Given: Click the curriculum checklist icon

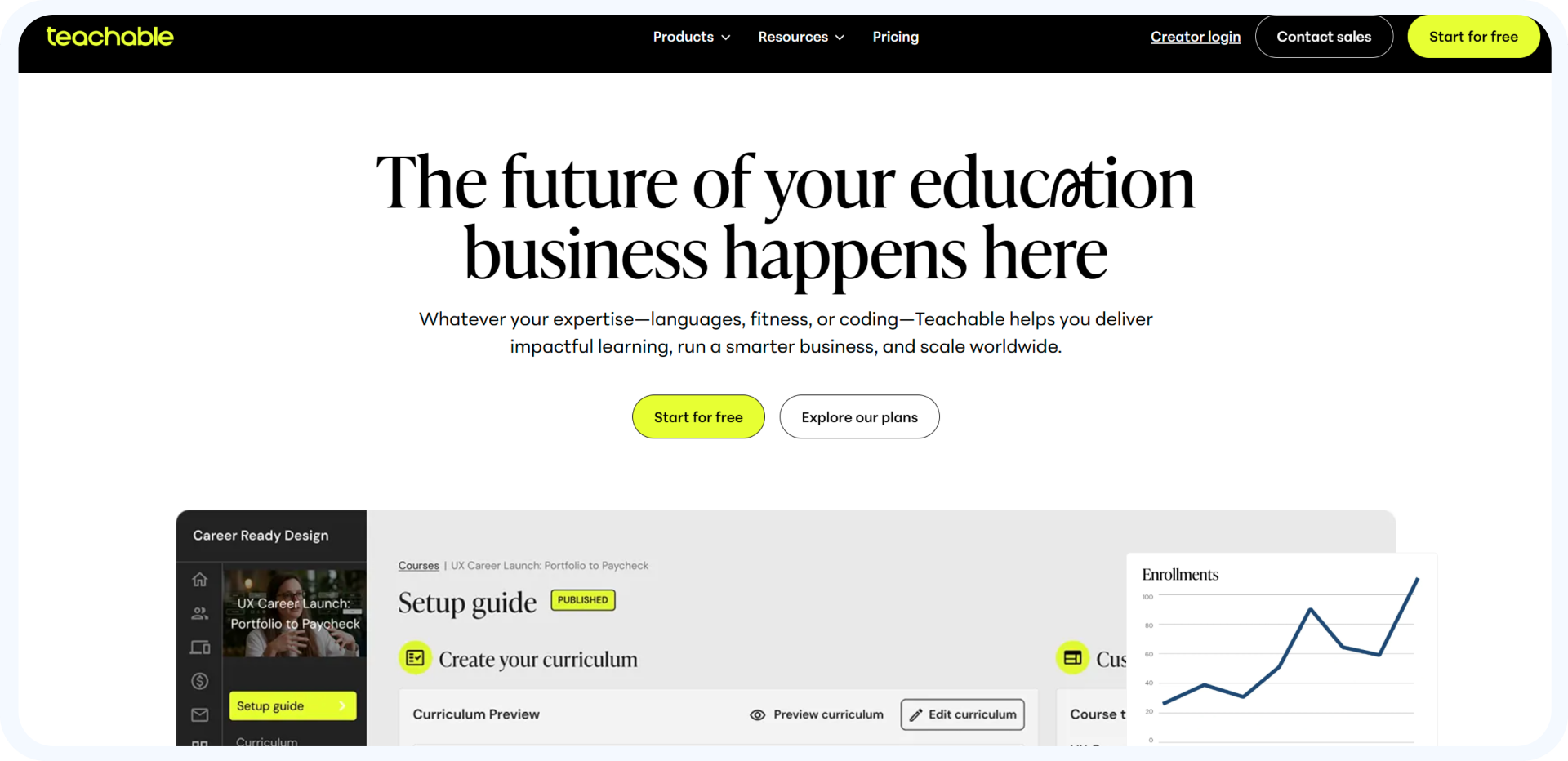Looking at the screenshot, I should pyautogui.click(x=415, y=658).
